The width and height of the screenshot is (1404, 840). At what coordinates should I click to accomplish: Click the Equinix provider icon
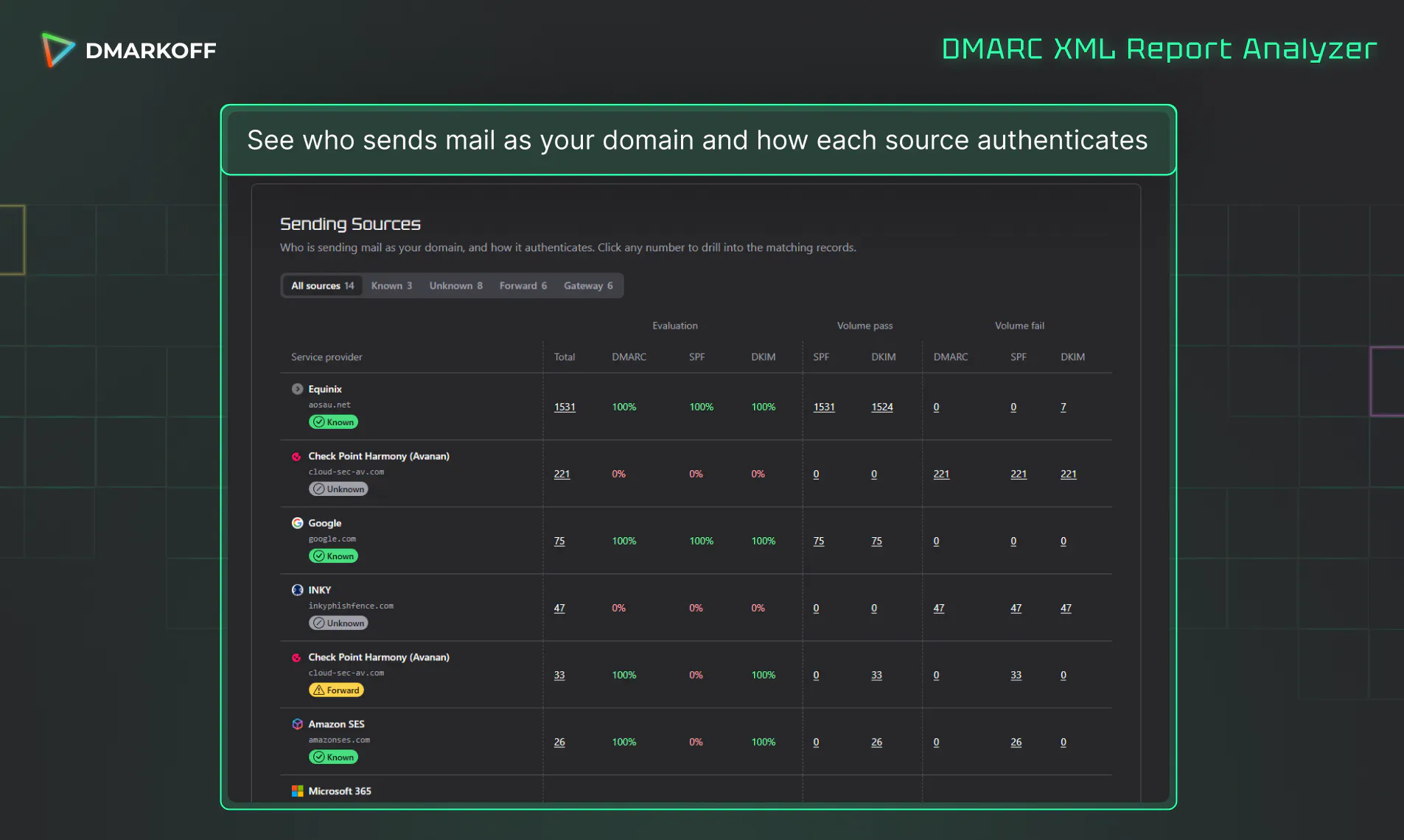click(x=297, y=389)
